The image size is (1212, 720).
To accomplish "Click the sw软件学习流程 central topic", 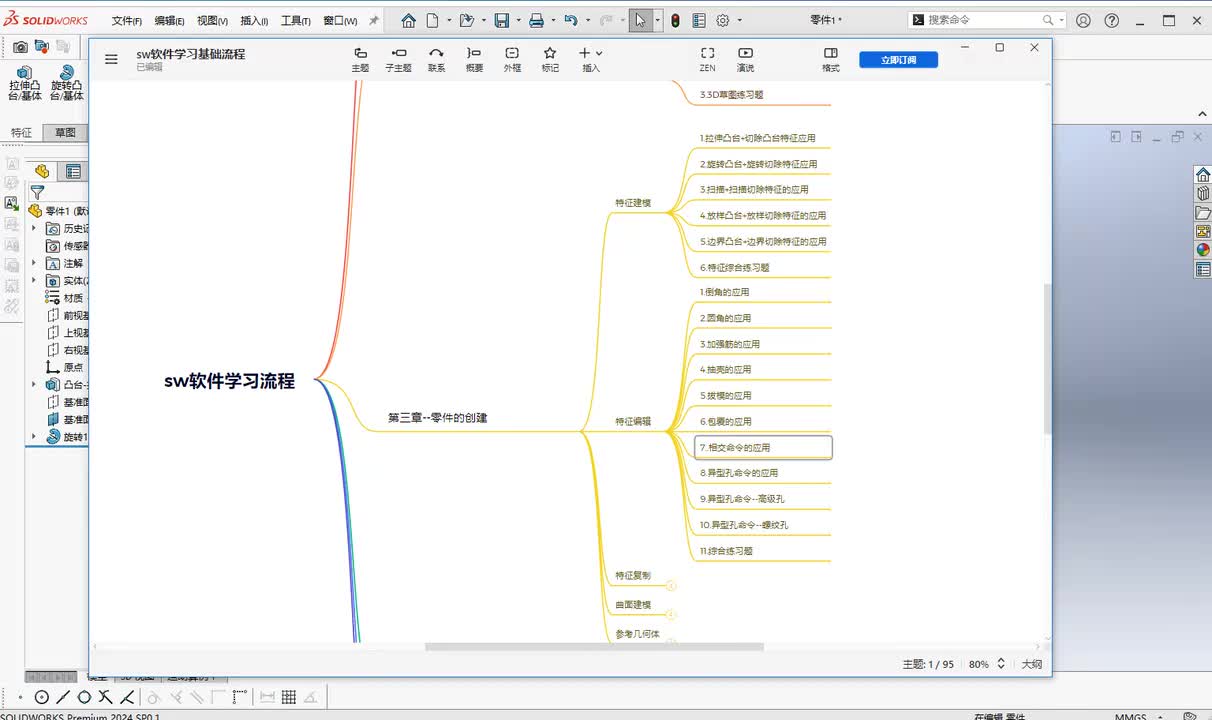I will (230, 381).
